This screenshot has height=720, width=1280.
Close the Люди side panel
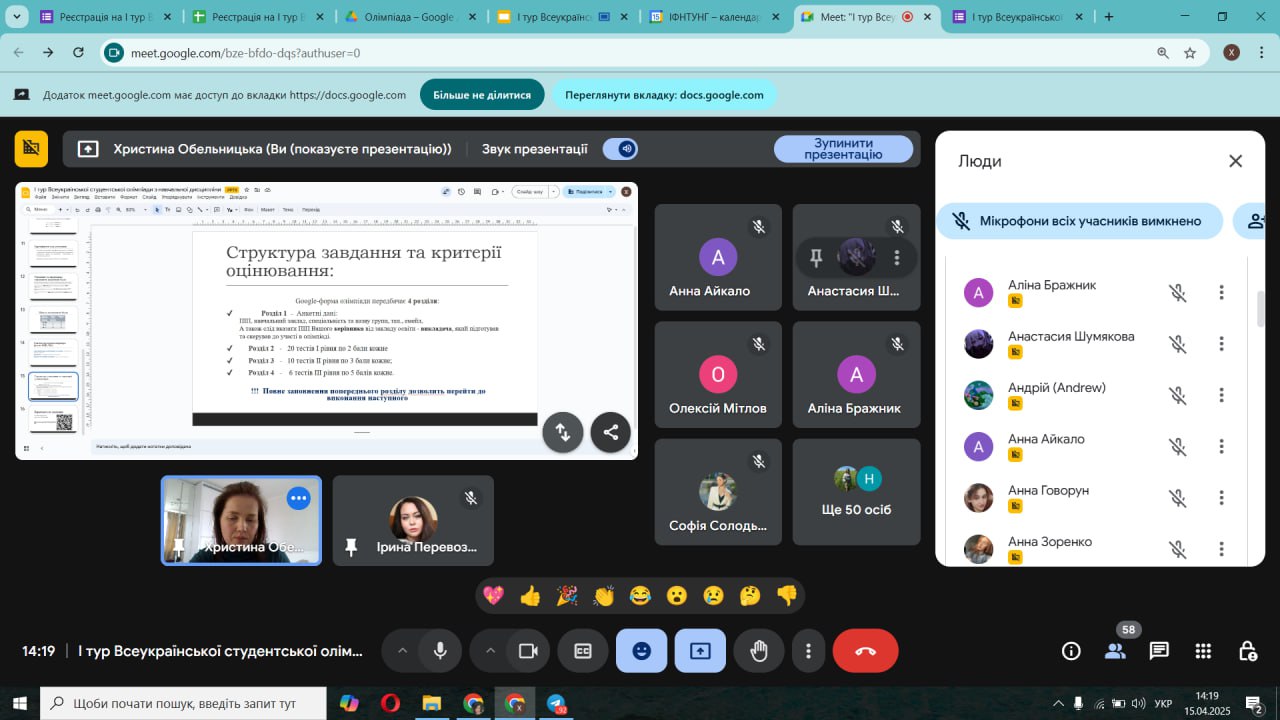coord(1235,161)
